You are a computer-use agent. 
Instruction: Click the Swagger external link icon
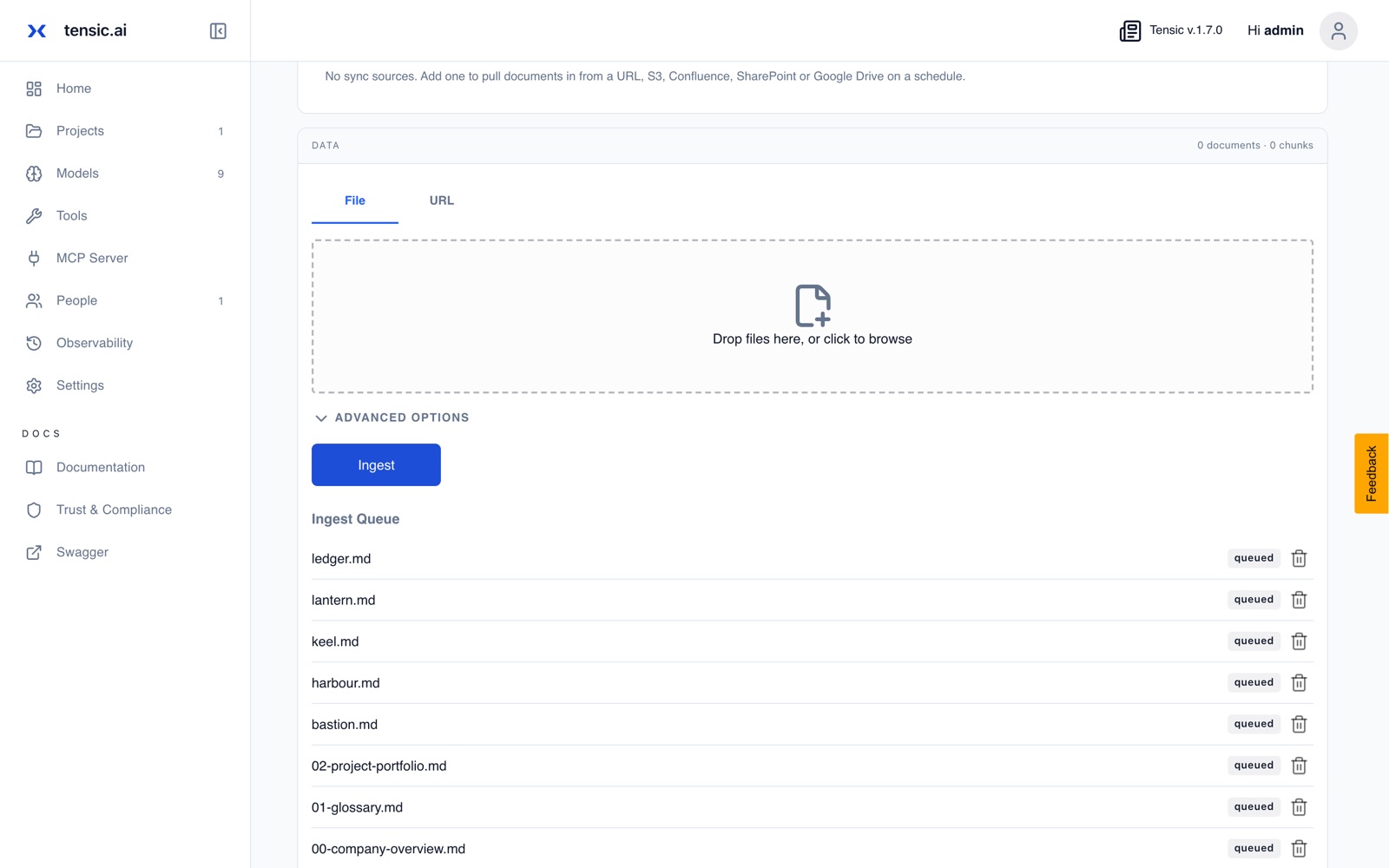pyautogui.click(x=34, y=552)
